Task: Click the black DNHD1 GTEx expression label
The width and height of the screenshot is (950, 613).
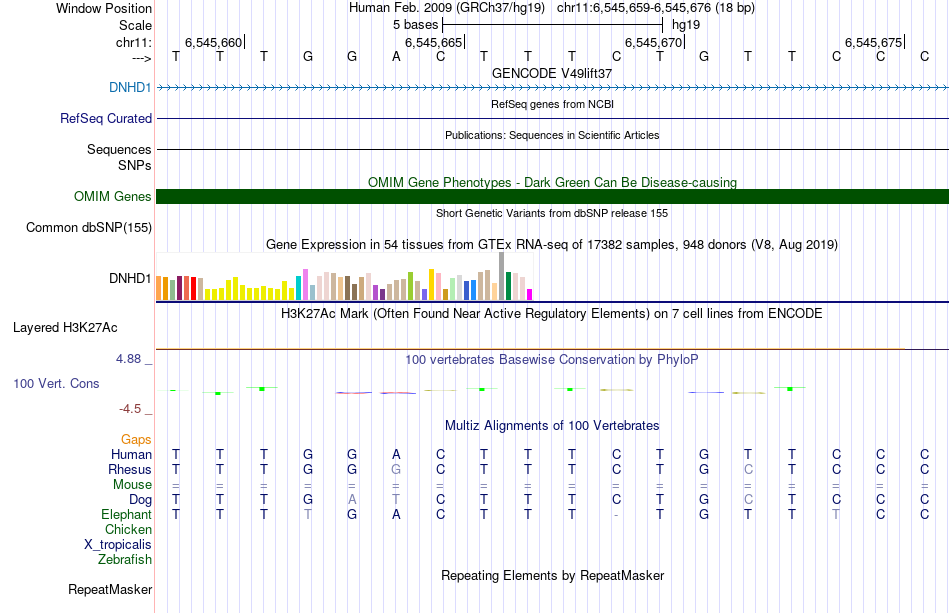Action: point(130,279)
